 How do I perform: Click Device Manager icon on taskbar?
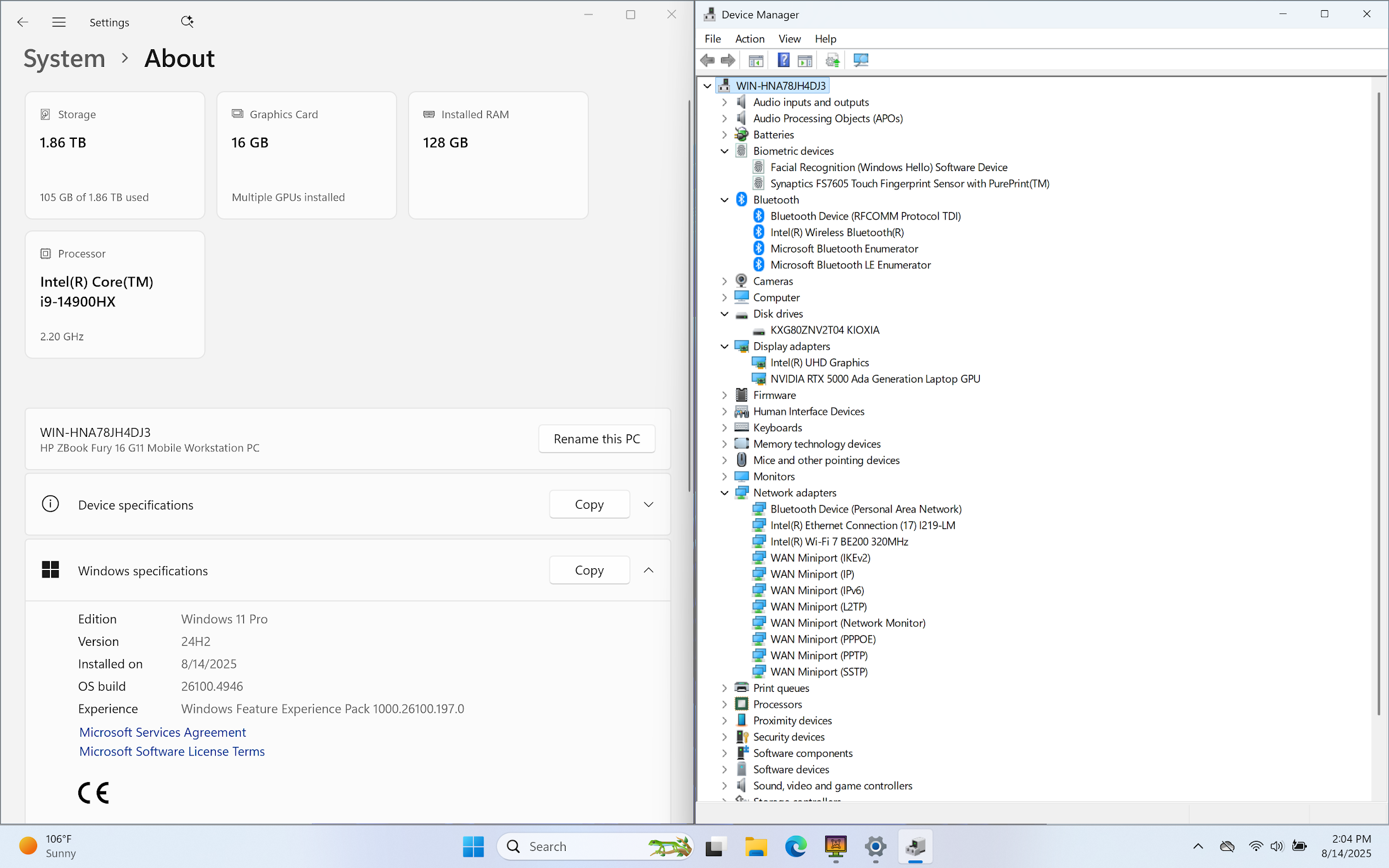click(915, 847)
